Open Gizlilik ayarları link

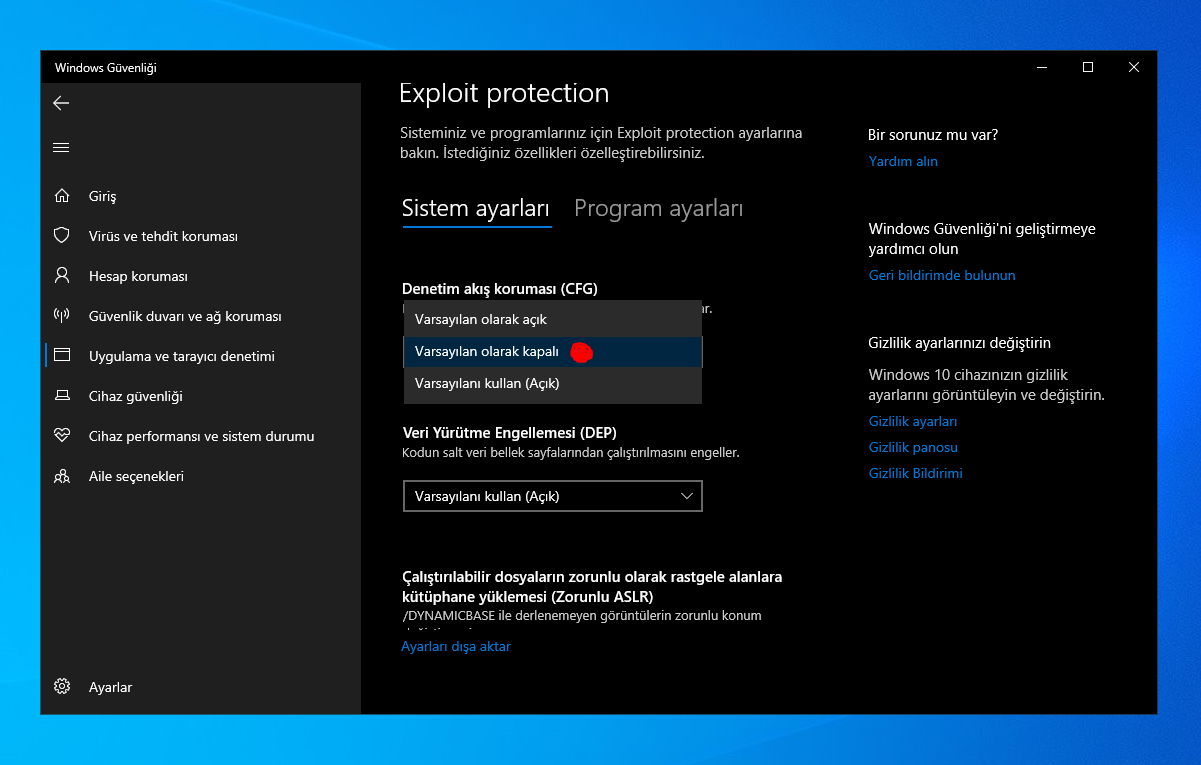pyautogui.click(x=913, y=421)
